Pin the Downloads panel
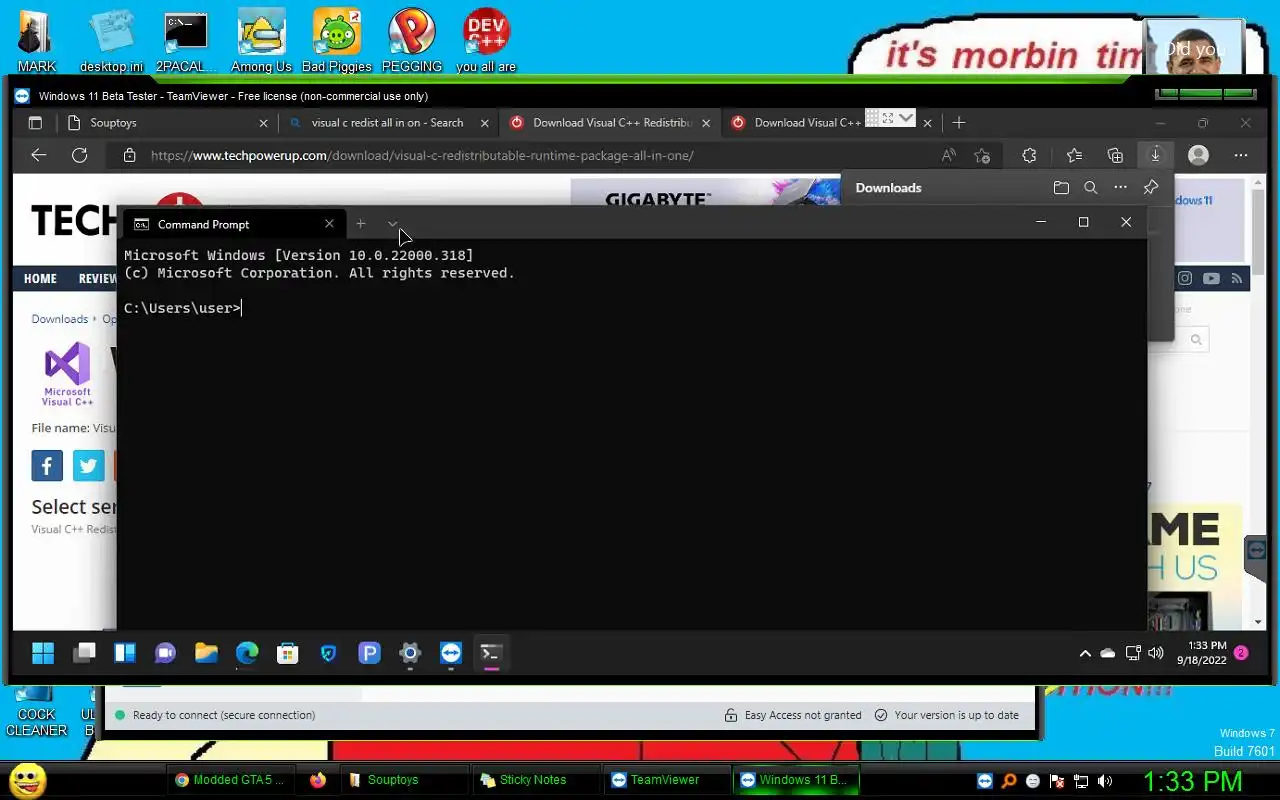Screen dimensions: 1280x800 coord(1151,188)
